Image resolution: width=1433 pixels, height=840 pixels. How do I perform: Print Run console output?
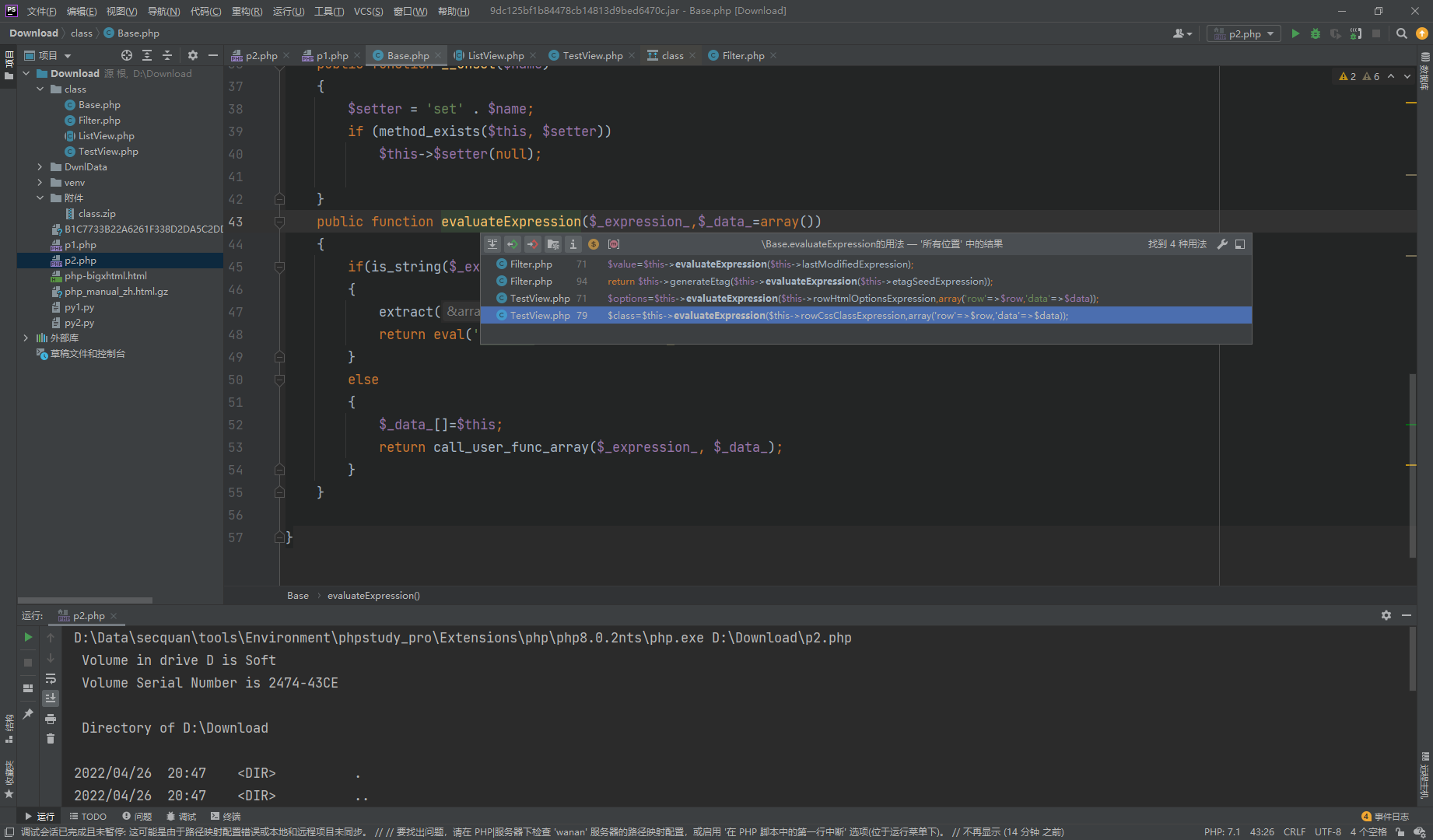coord(51,719)
